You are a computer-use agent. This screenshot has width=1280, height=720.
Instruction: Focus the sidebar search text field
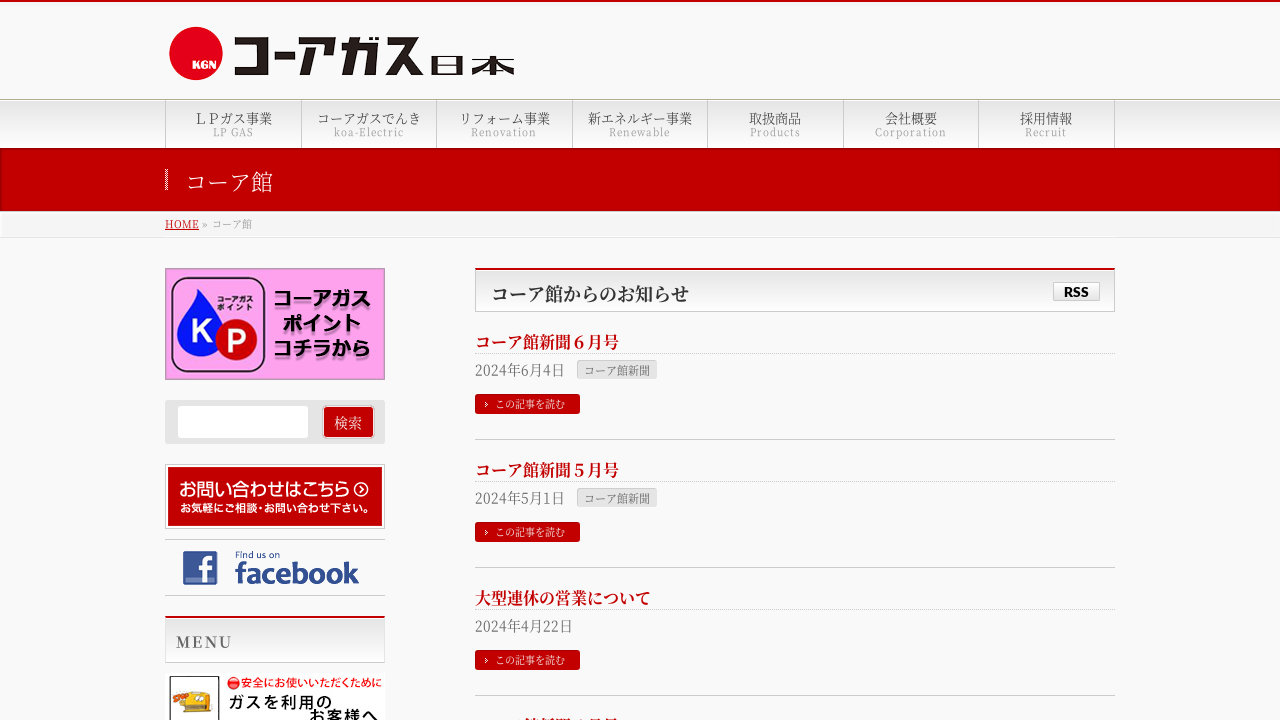click(x=243, y=422)
